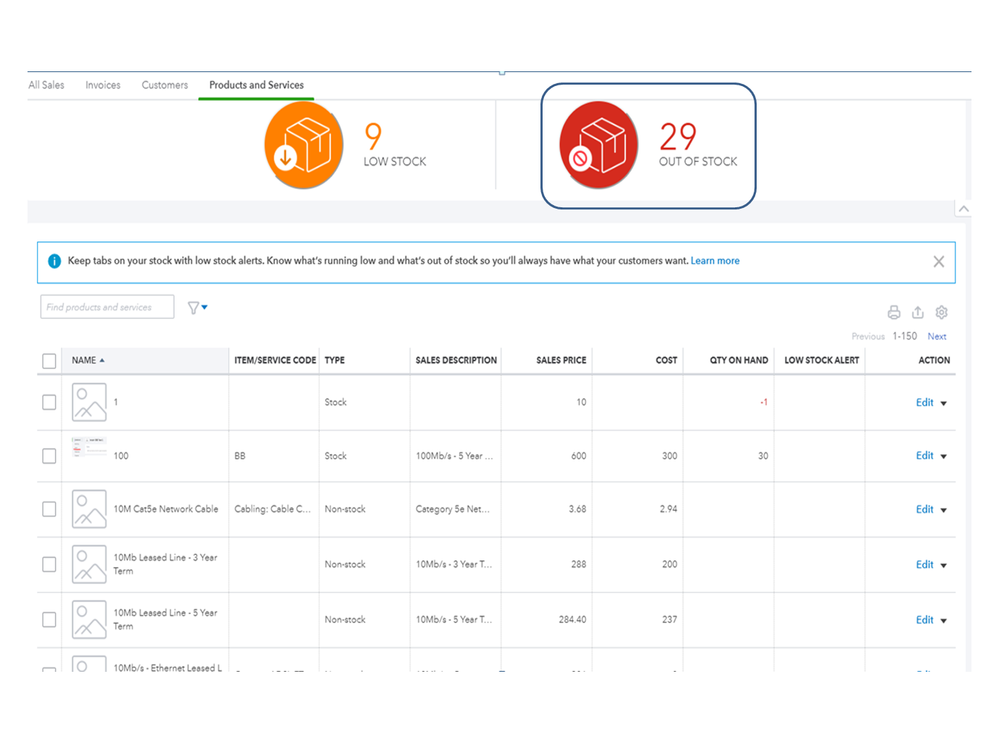Click the ITEM/SERVICE CODE column header
999x749 pixels.
click(275, 360)
